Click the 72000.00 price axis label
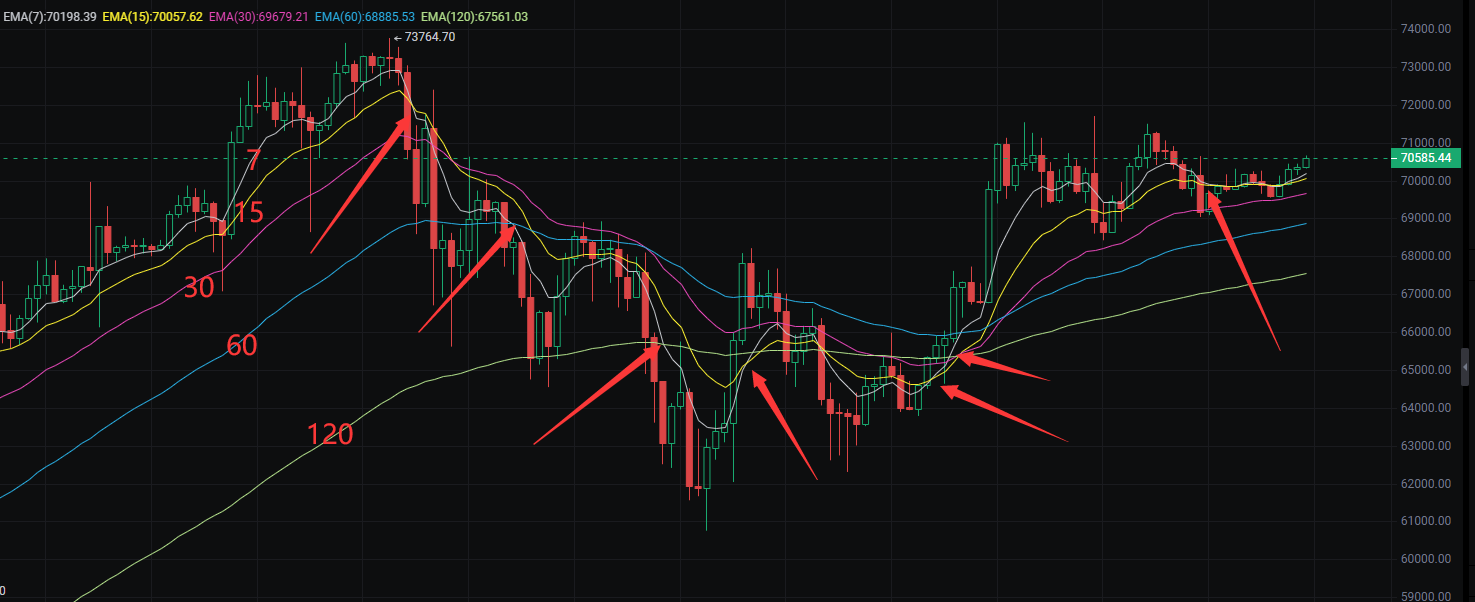 click(x=1425, y=105)
